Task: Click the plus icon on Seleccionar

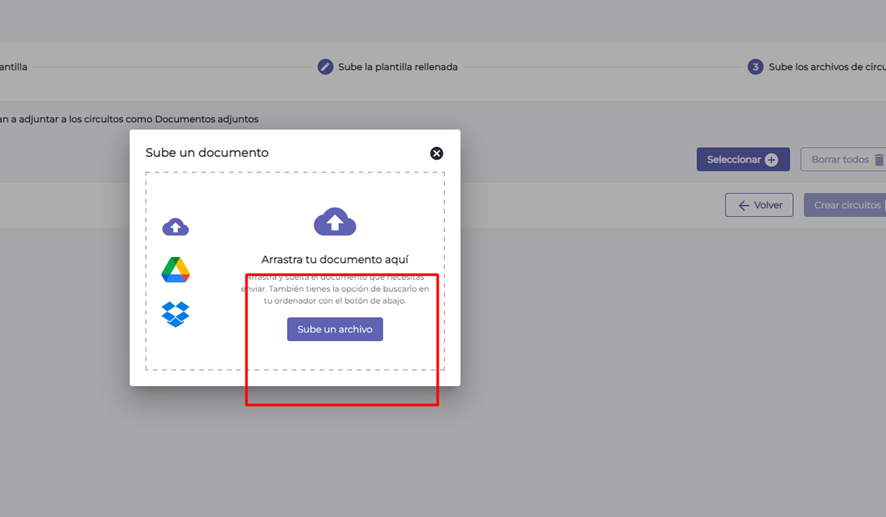Action: [771, 160]
